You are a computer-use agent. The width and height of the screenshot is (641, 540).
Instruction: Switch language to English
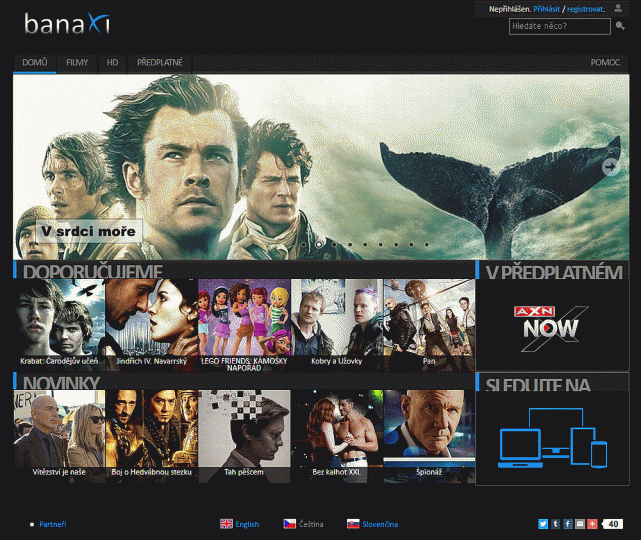point(247,524)
